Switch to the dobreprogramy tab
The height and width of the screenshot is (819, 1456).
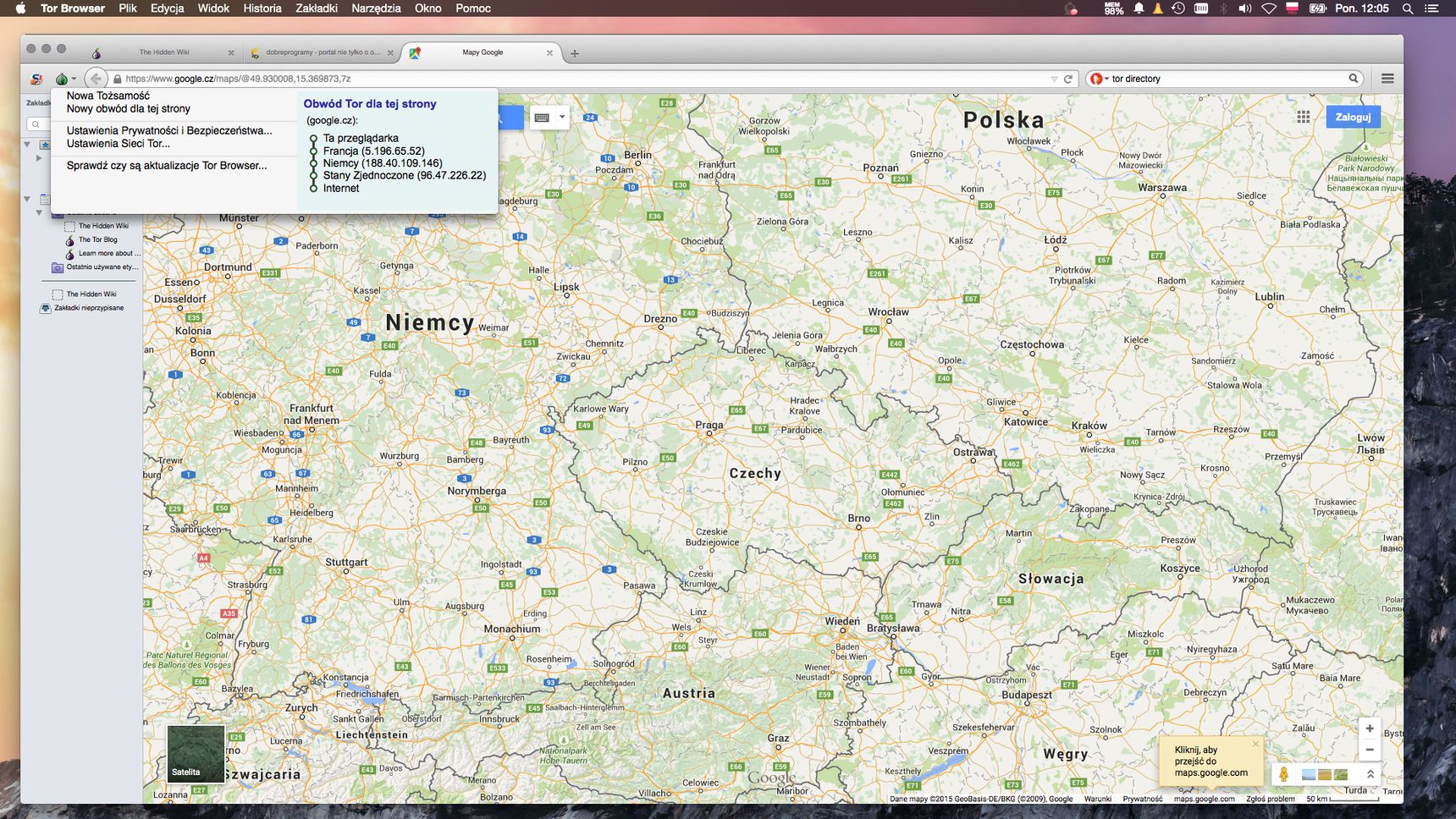click(323, 52)
